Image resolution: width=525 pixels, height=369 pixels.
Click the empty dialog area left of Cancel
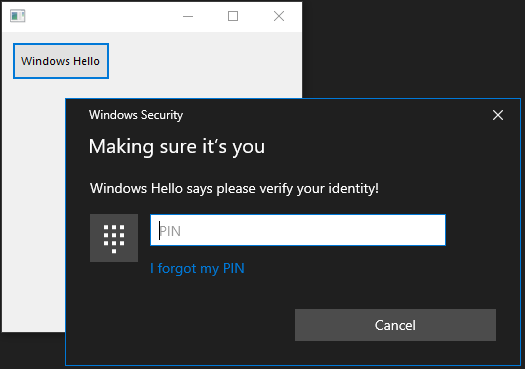click(181, 325)
